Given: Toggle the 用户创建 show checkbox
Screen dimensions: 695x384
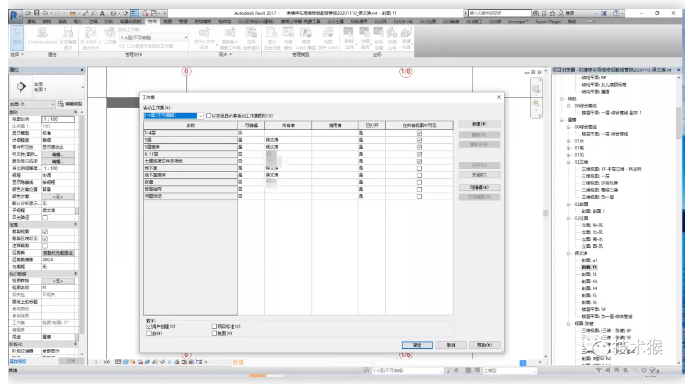Looking at the screenshot, I should [149, 326].
